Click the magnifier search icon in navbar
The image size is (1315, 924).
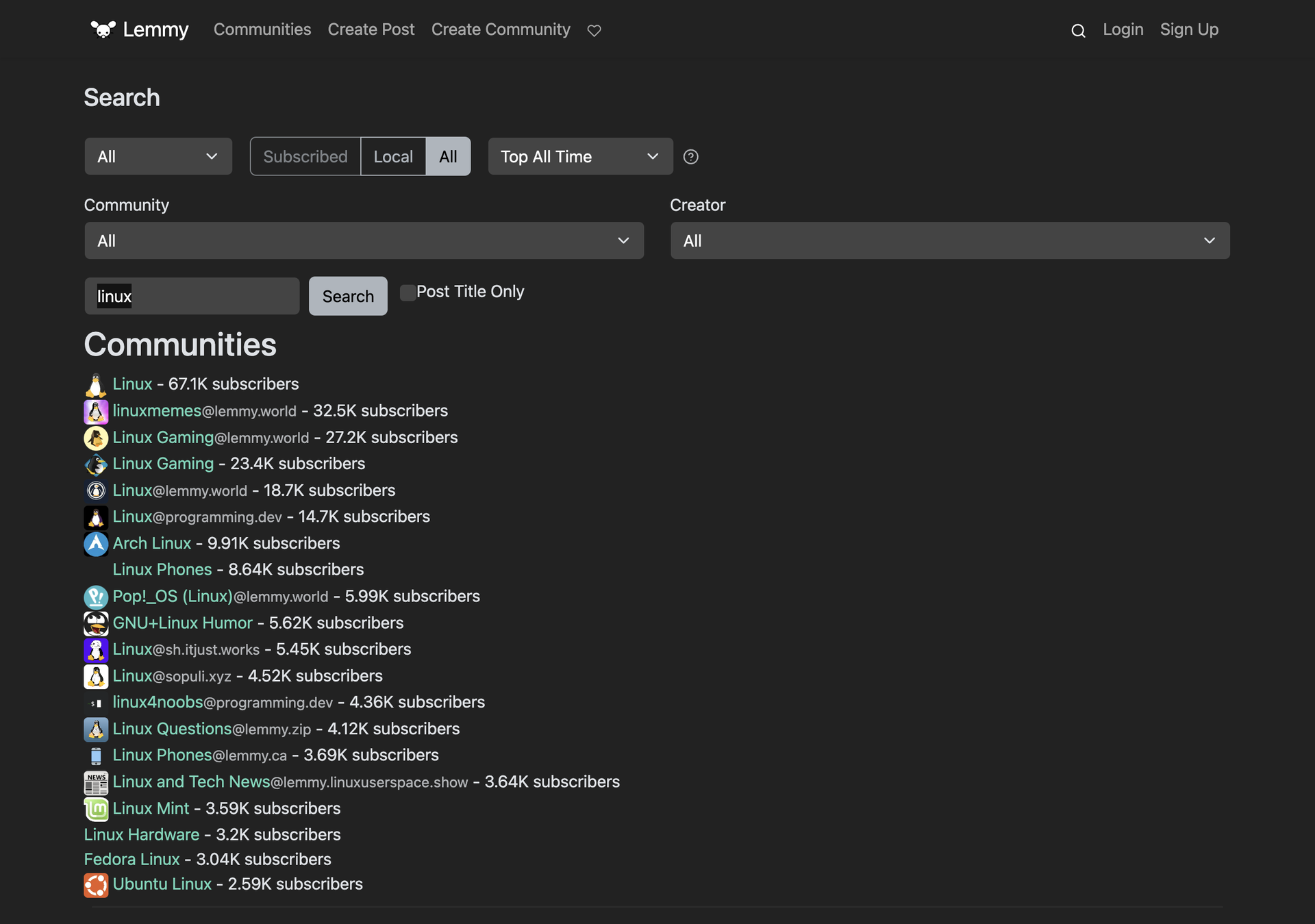[1078, 30]
